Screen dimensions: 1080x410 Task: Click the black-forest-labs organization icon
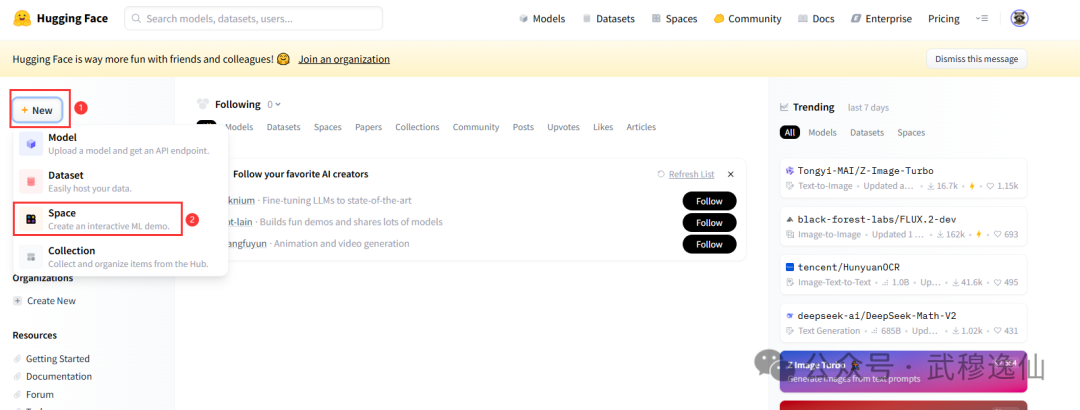click(x=790, y=218)
